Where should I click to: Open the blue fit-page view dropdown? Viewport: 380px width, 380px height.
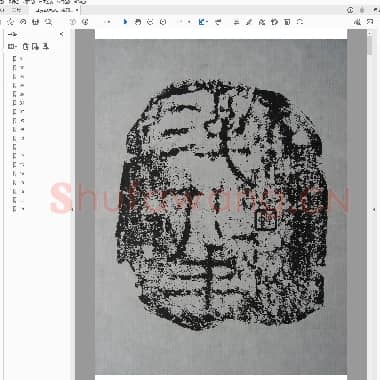203,22
